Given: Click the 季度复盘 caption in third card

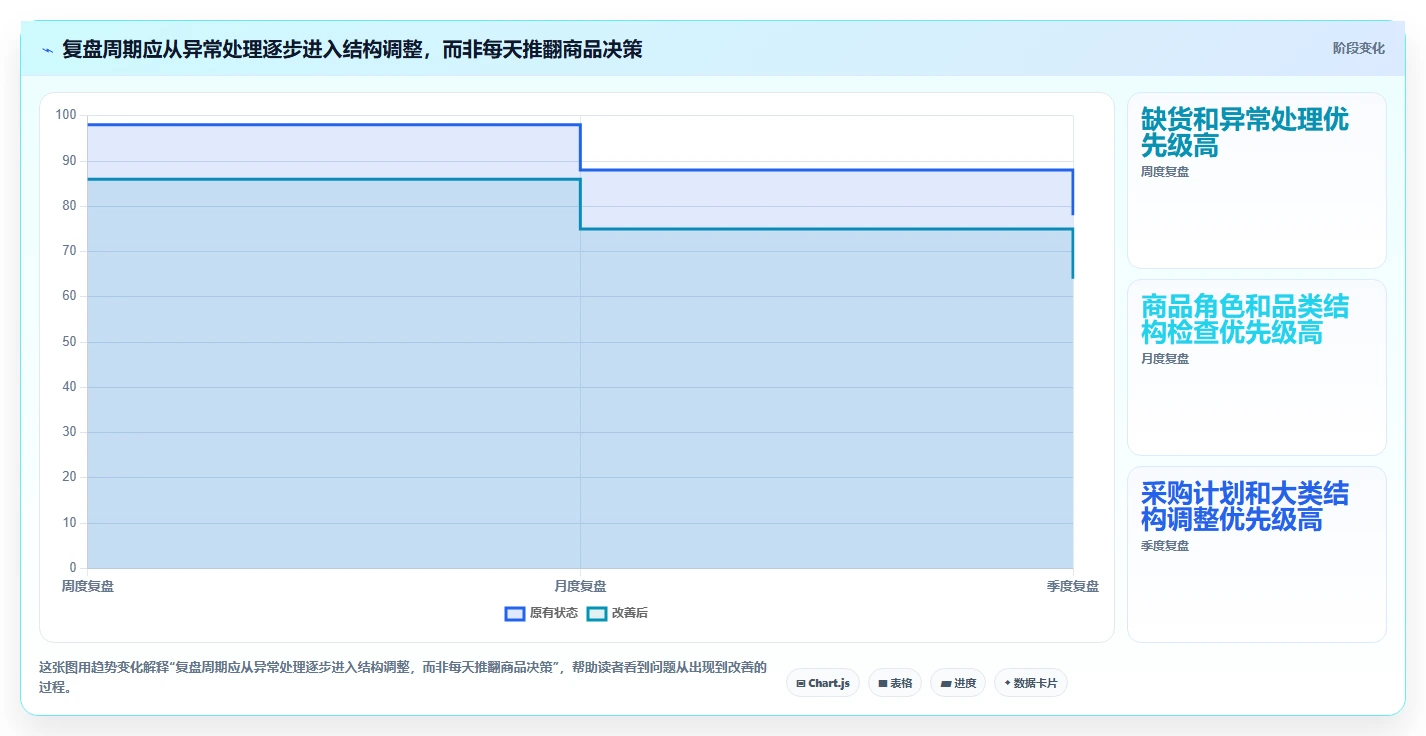Looking at the screenshot, I should point(1165,546).
